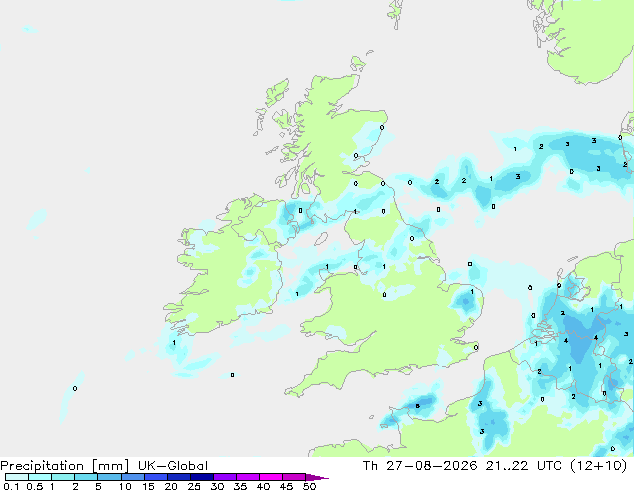The width and height of the screenshot is (634, 490).
Task: Select the 40–45 mm magenta legend swatch
Action: coord(271,477)
